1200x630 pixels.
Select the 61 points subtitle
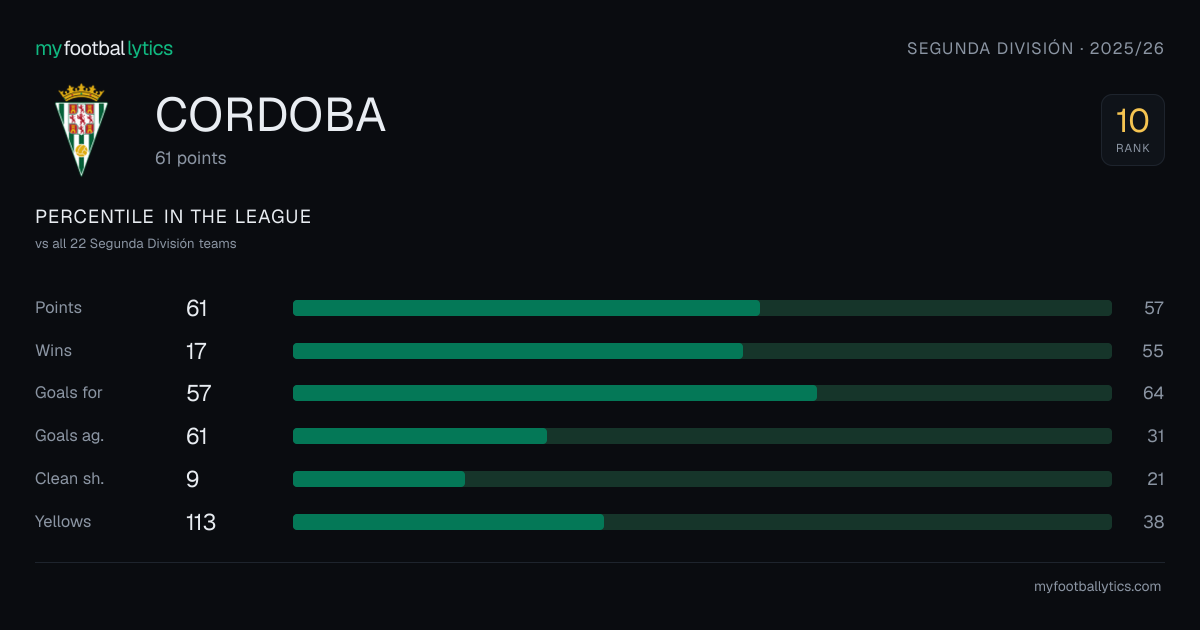click(x=191, y=158)
